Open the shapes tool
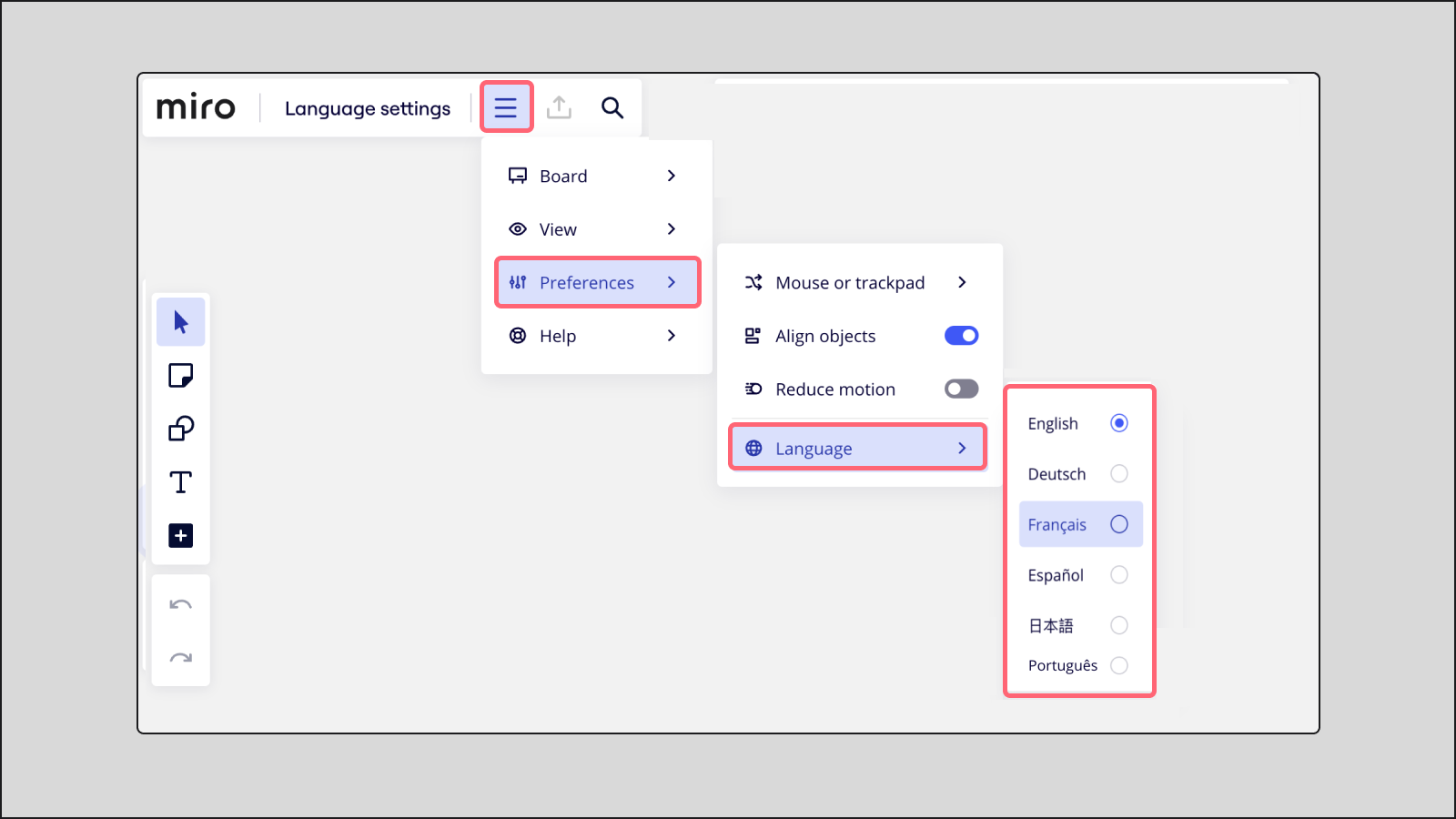 180,429
